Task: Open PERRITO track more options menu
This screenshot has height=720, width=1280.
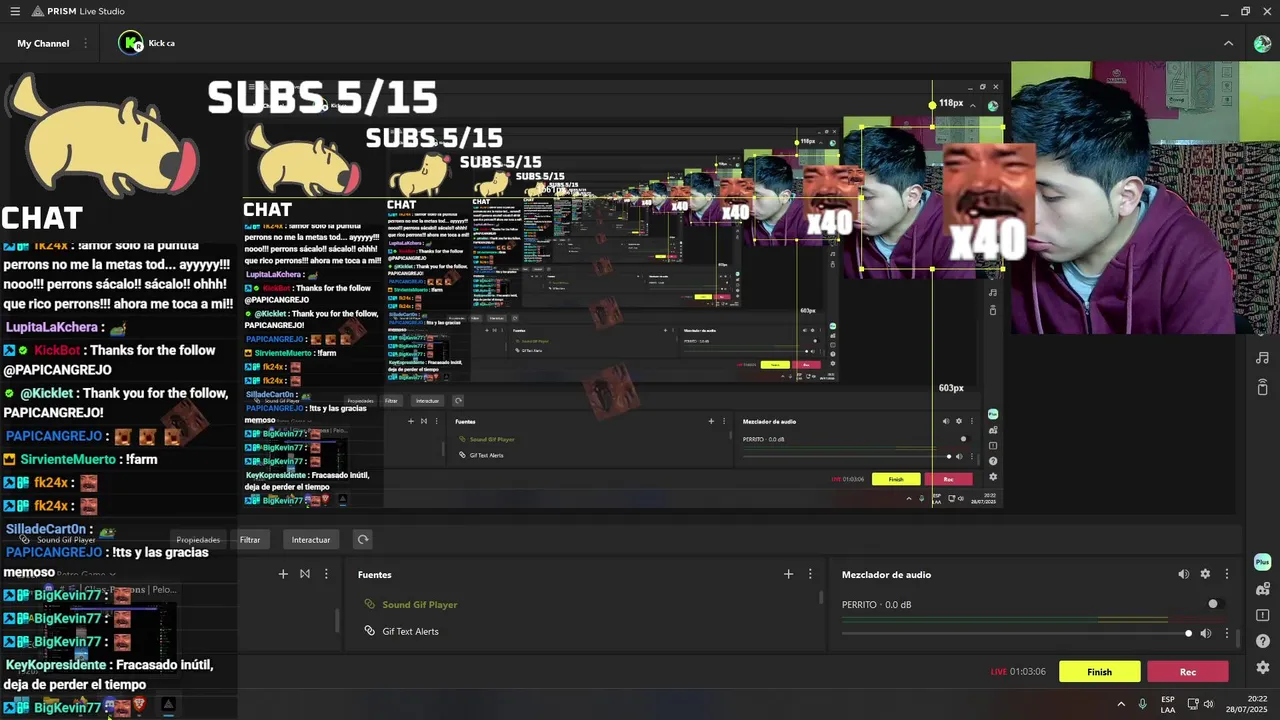Action: point(1227,633)
